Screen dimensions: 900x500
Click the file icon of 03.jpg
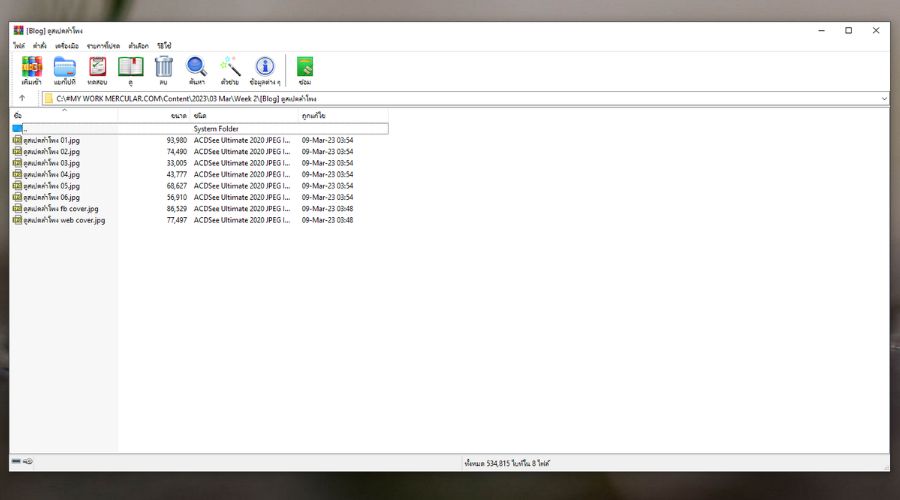coord(17,163)
